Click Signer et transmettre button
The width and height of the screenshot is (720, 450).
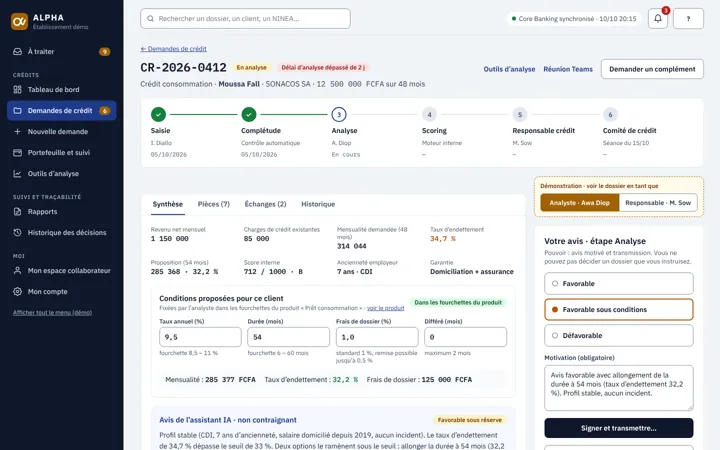tap(619, 428)
